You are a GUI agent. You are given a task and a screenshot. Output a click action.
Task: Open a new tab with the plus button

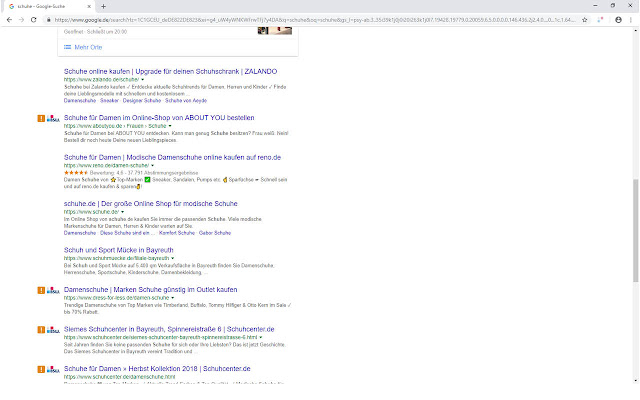pos(103,7)
